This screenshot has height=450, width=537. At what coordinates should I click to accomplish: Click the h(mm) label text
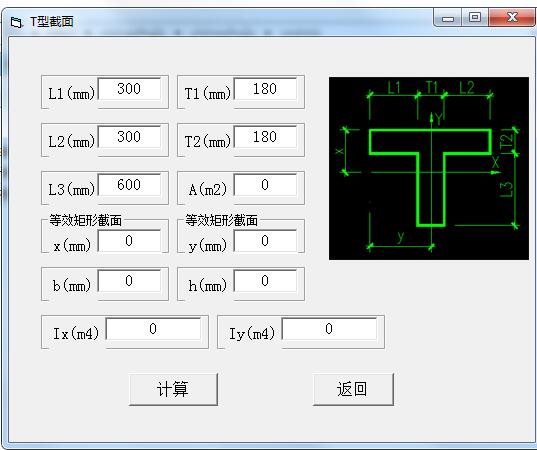208,285
